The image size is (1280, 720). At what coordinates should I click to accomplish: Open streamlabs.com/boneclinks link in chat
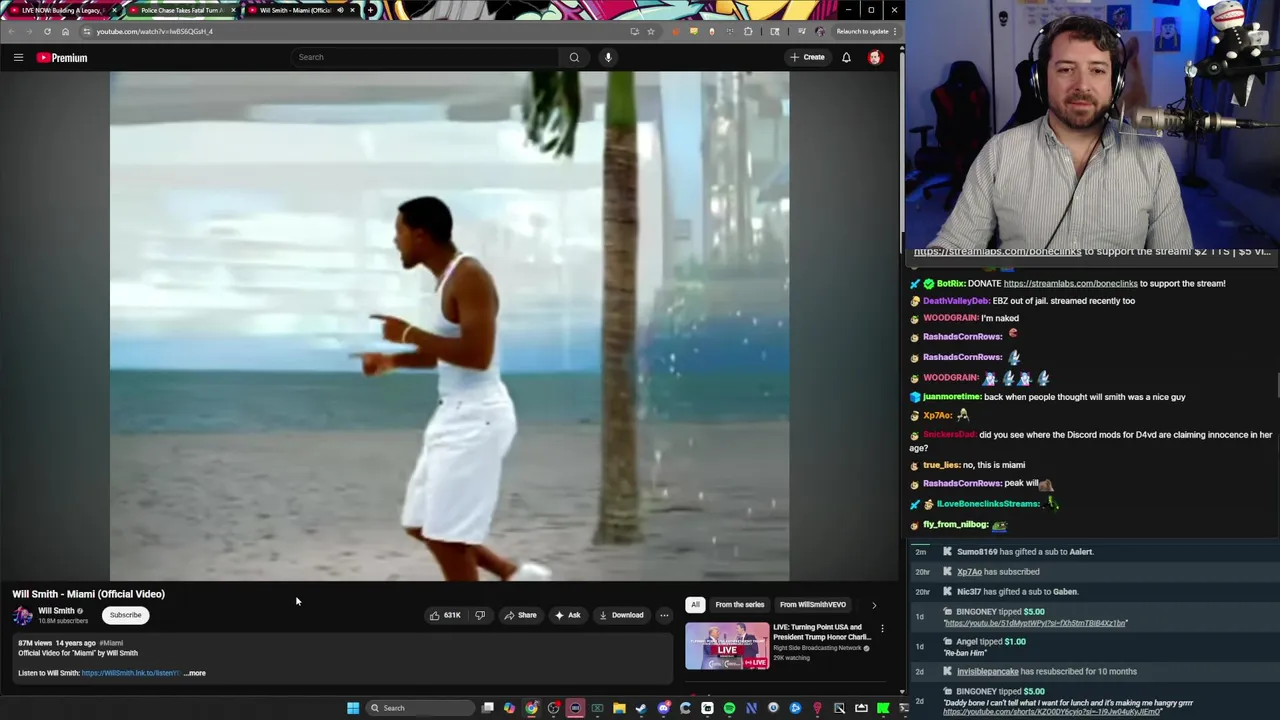1070,283
